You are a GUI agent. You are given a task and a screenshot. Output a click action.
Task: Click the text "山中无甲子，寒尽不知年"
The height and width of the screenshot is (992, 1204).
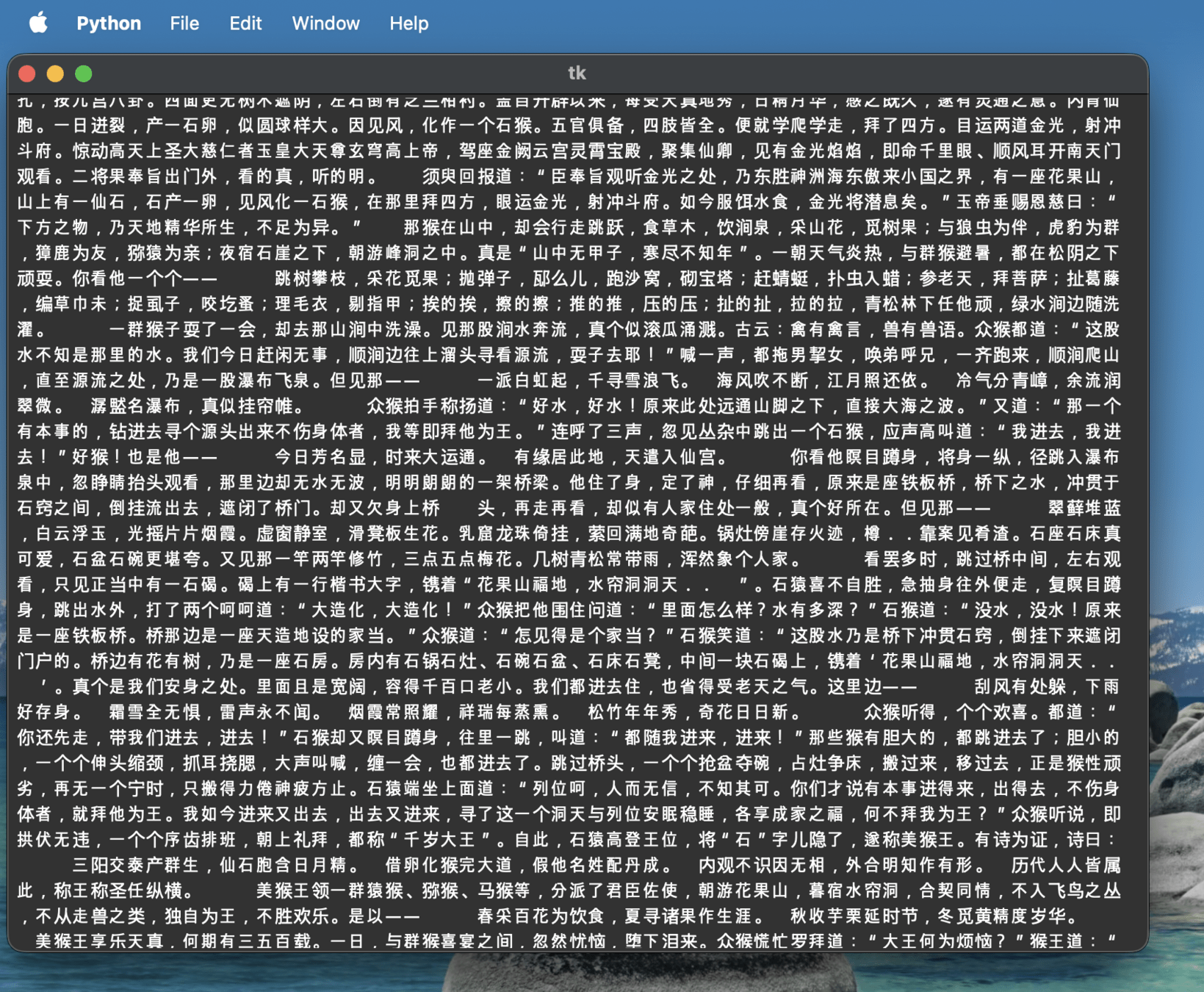633,253
